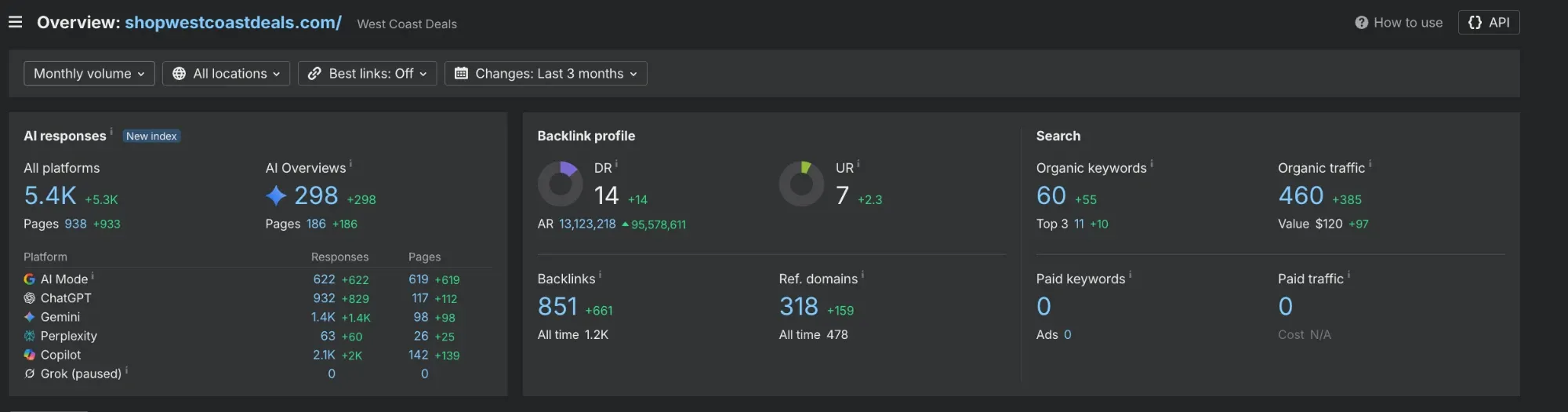Click the Copilot platform icon
Image resolution: width=1568 pixels, height=412 pixels.
pos(29,354)
